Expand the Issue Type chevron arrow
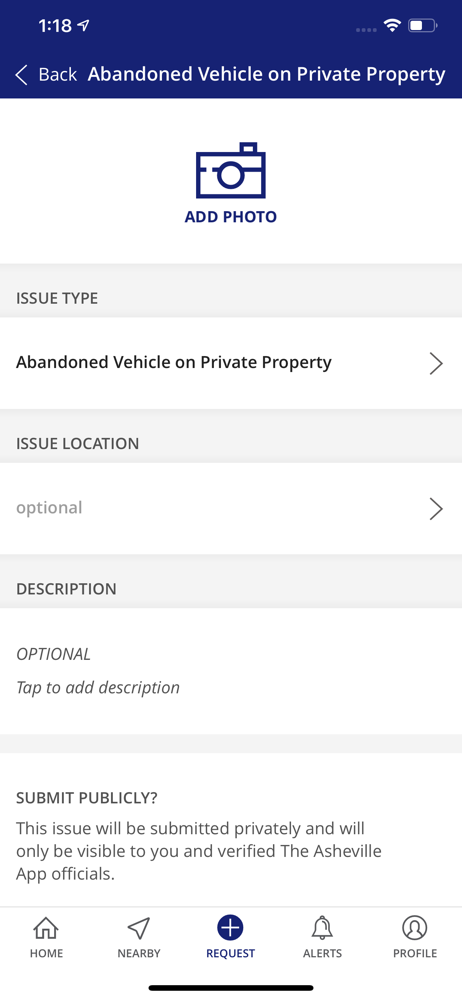Viewport: 462px width, 1000px height. pos(436,363)
